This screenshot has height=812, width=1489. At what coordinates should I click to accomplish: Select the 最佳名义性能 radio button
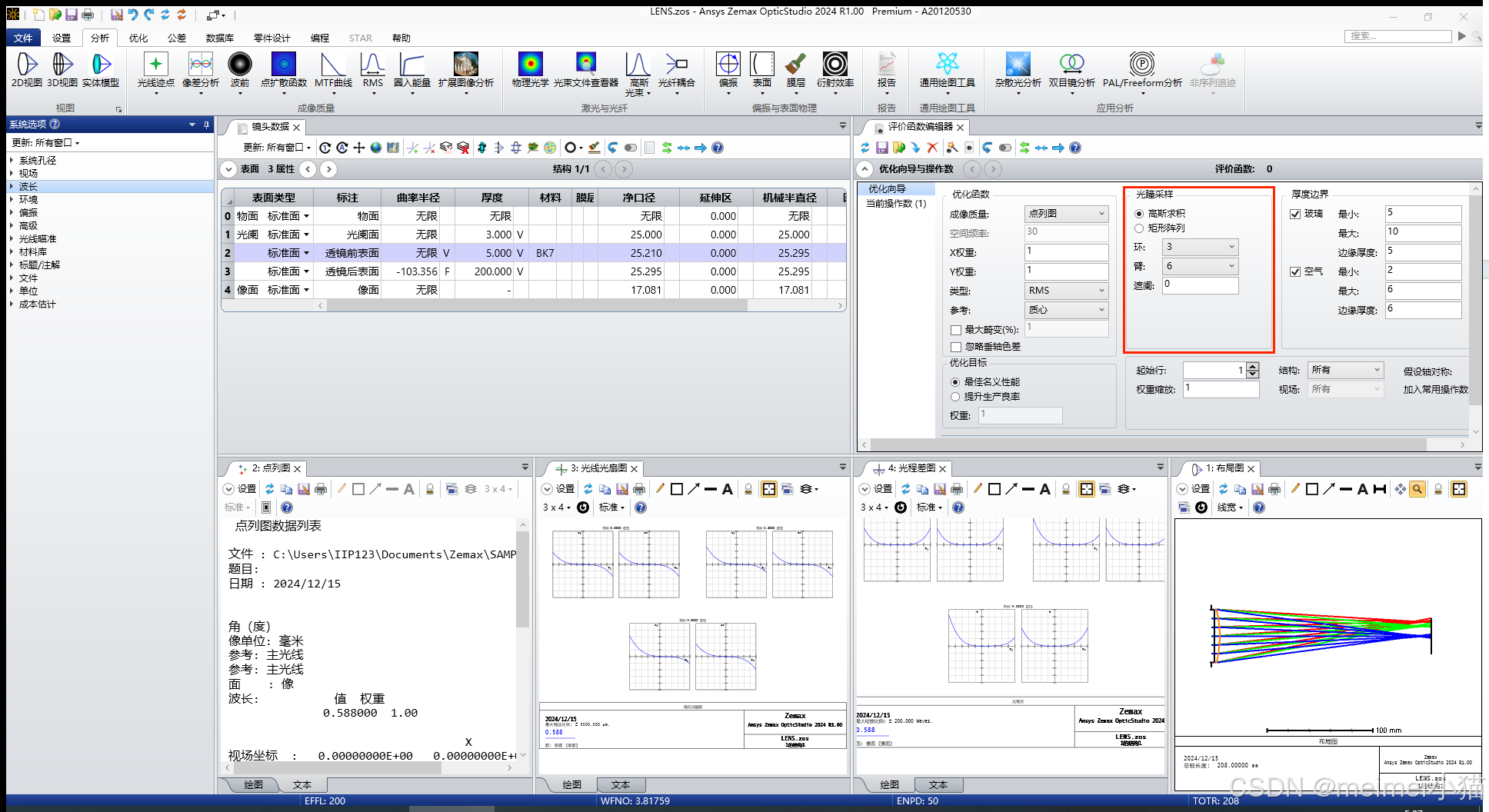click(955, 382)
